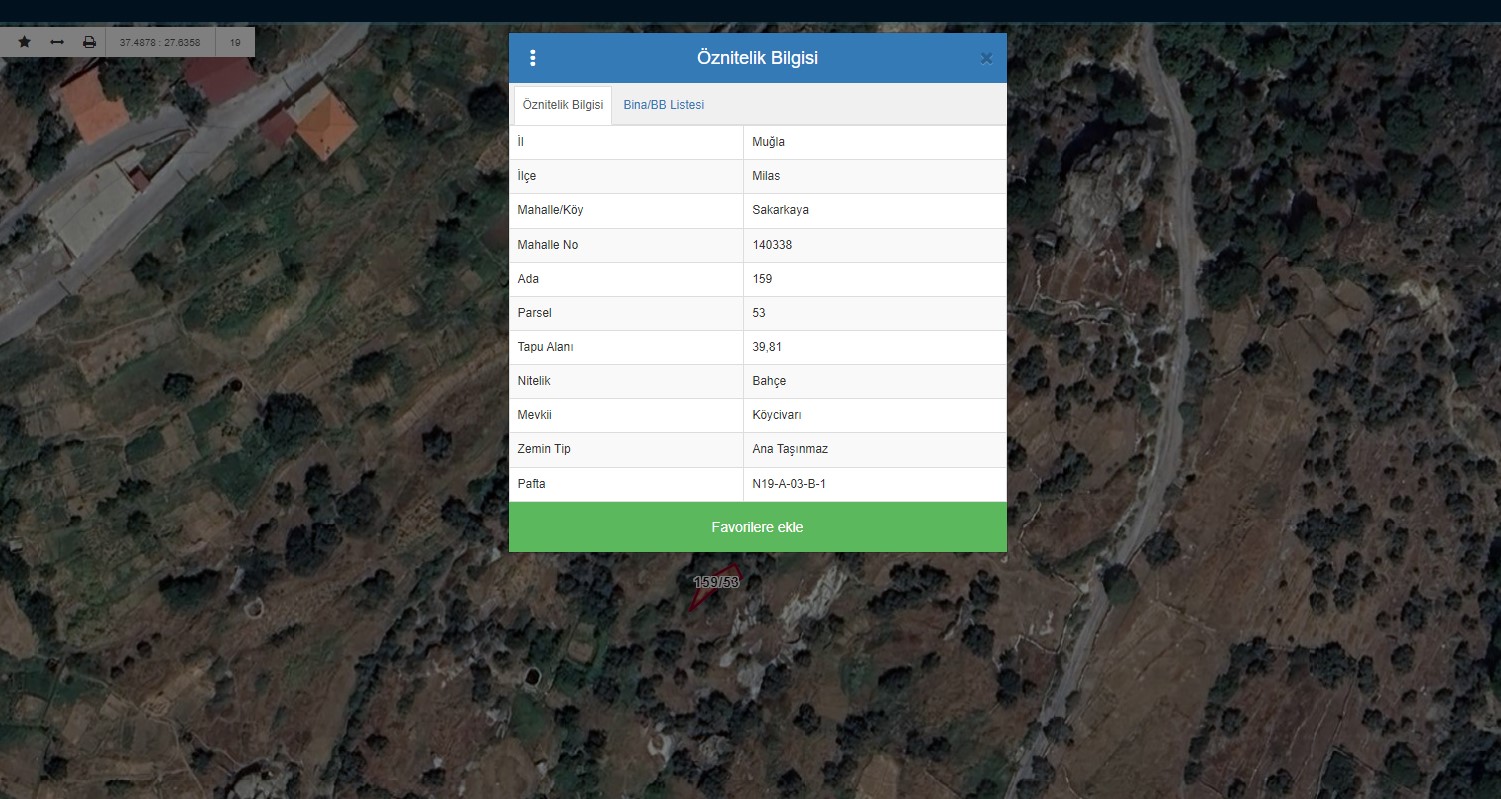Screen dimensions: 1501x799
Task: Switch to the Bina/BB Listesi tab
Action: (663, 105)
